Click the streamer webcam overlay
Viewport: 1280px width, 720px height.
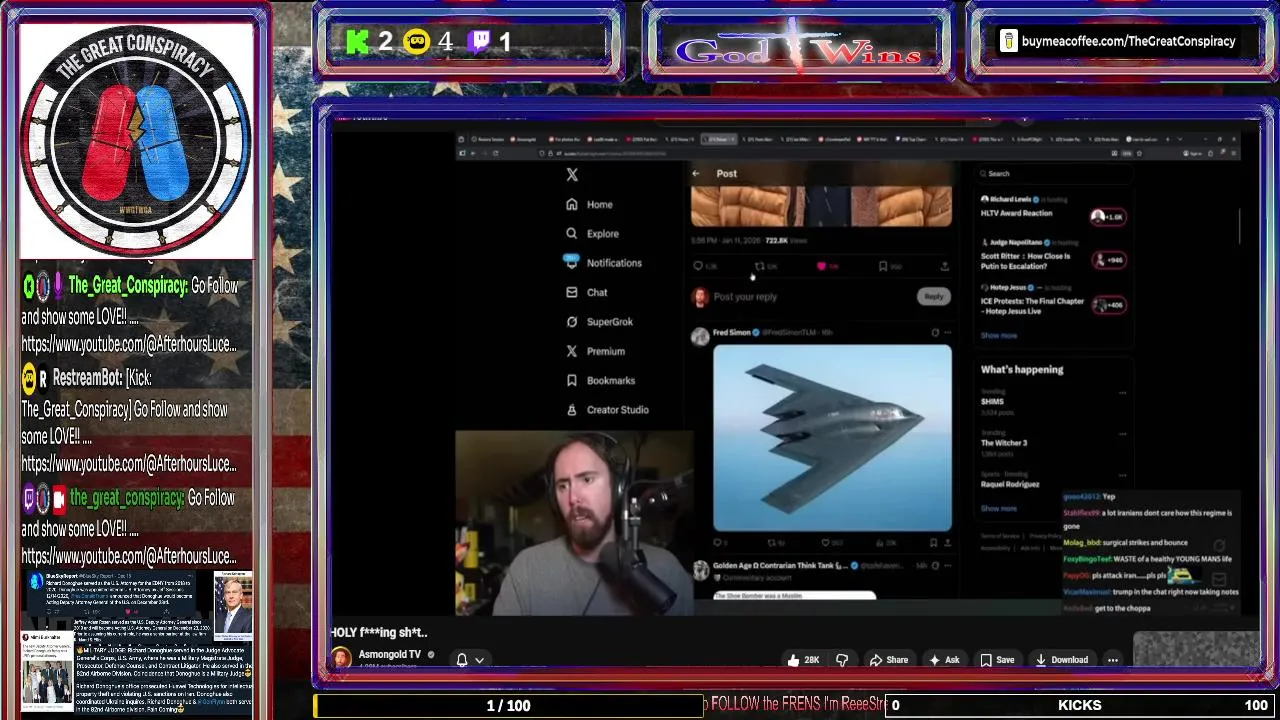574,523
